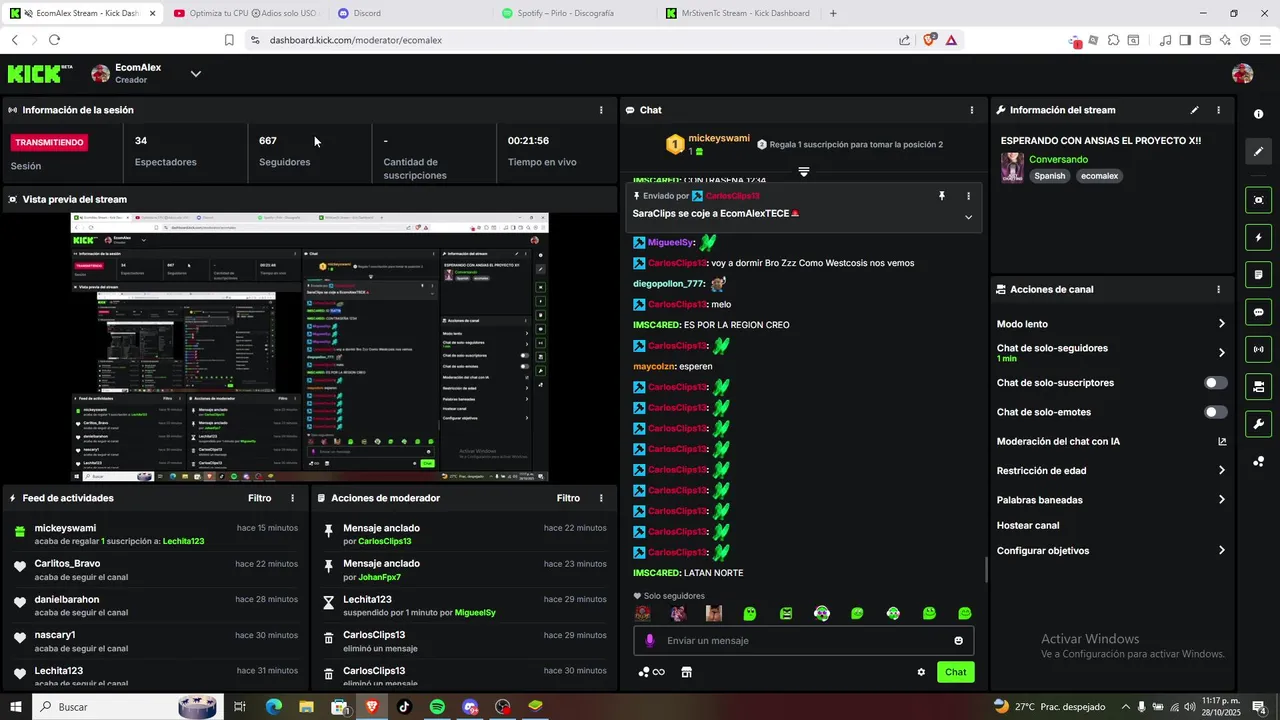Open Información del stream three-dot menu

(1218, 110)
